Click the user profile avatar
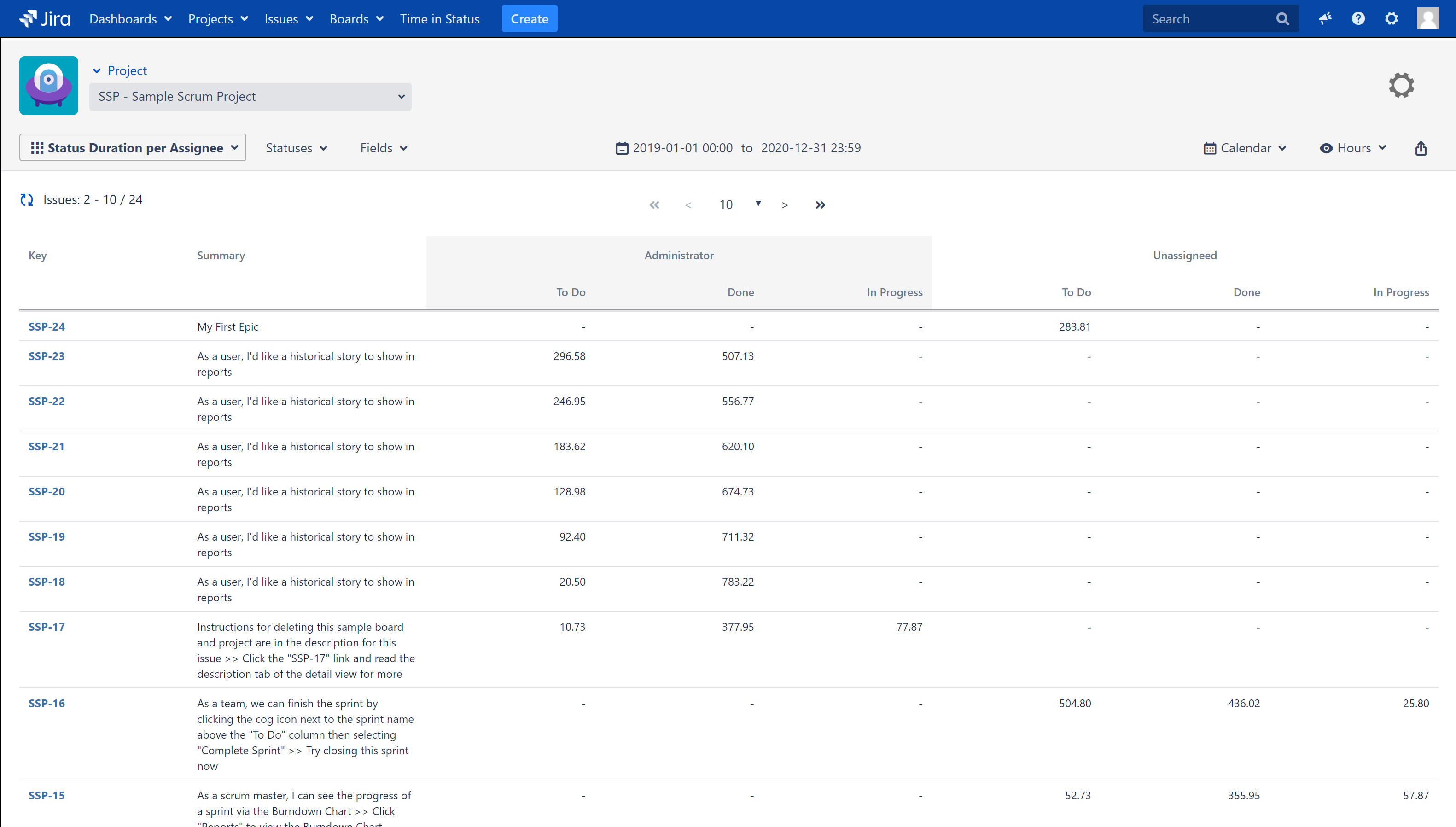Viewport: 1456px width, 827px height. tap(1427, 19)
